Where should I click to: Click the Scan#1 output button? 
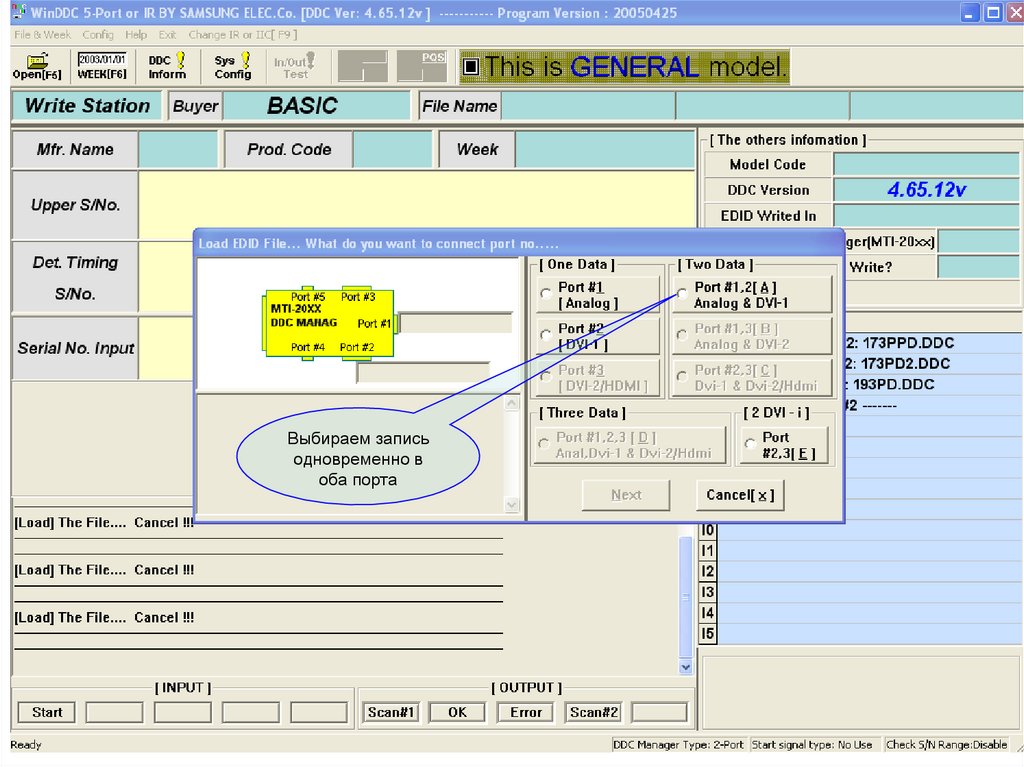390,712
